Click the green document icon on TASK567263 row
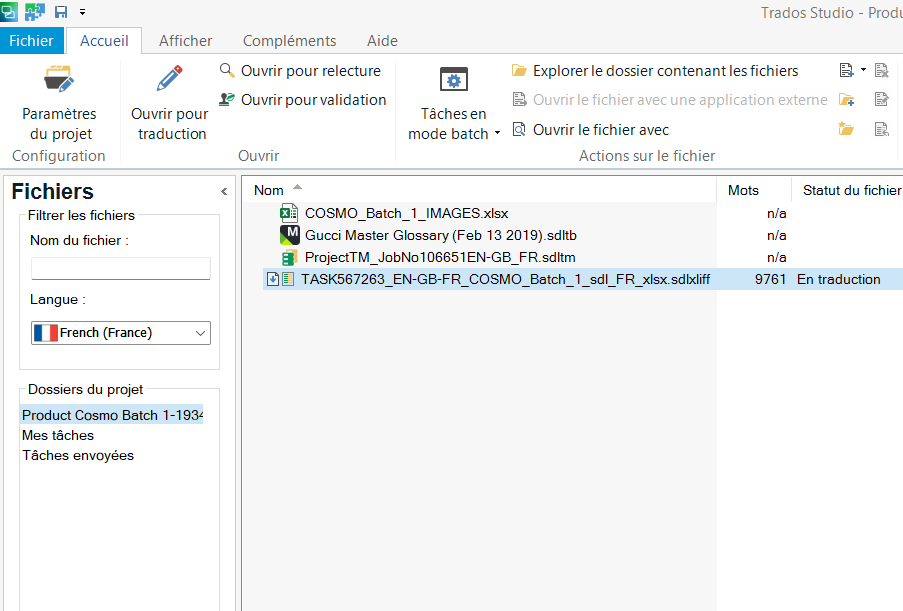 pos(288,279)
